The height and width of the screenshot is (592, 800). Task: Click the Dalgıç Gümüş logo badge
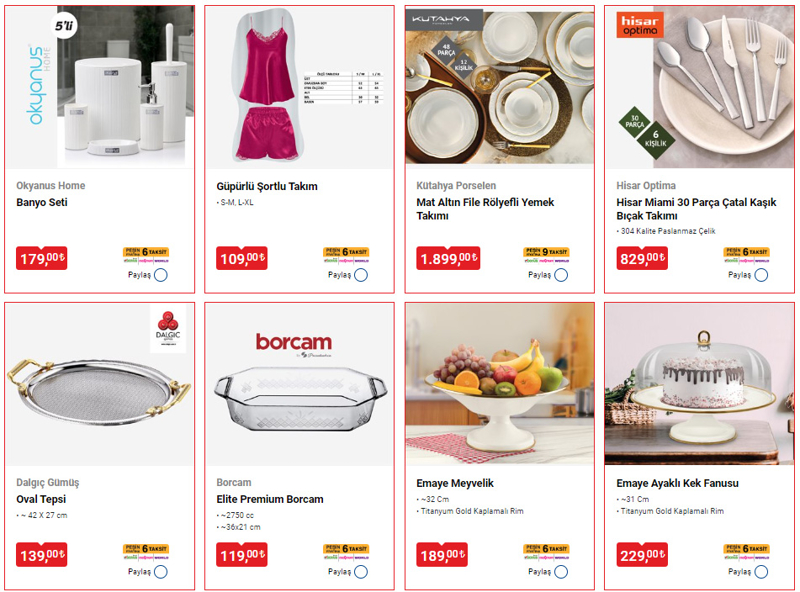(168, 329)
